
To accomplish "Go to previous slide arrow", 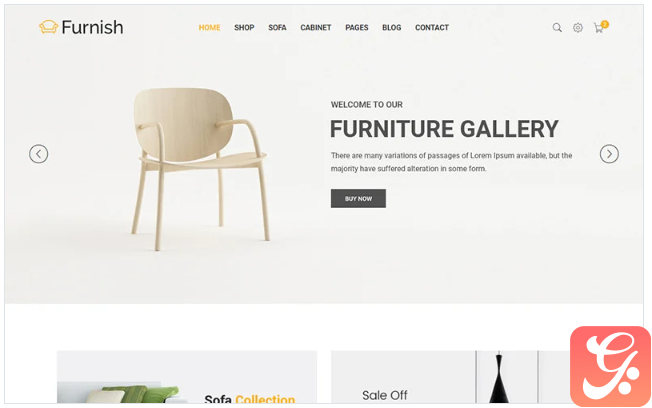I will (39, 154).
